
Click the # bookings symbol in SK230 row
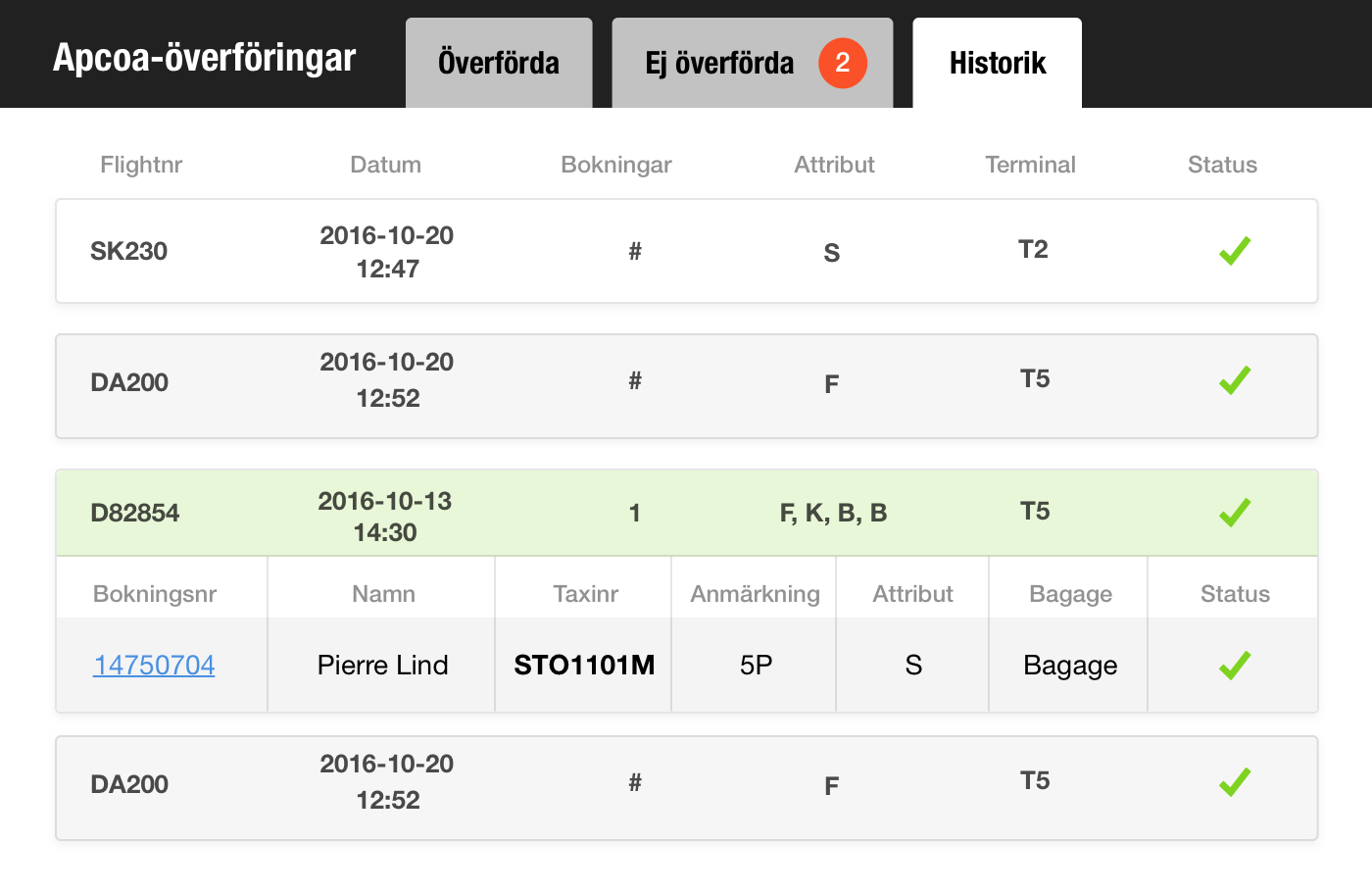[635, 251]
